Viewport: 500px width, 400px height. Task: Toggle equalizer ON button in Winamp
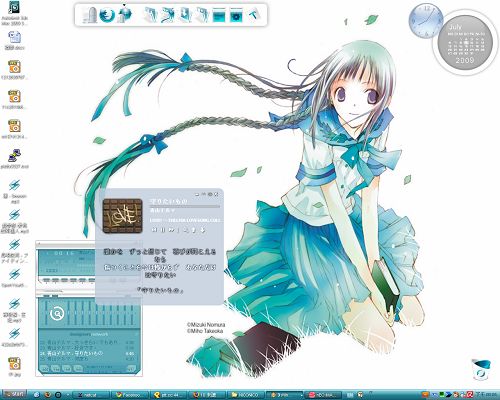click(47, 296)
